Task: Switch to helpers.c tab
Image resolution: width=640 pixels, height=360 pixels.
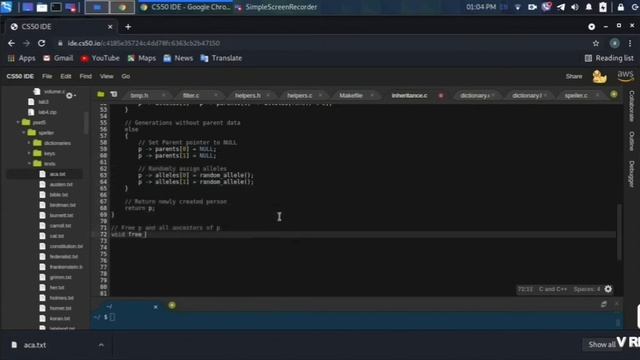Action: 300,96
